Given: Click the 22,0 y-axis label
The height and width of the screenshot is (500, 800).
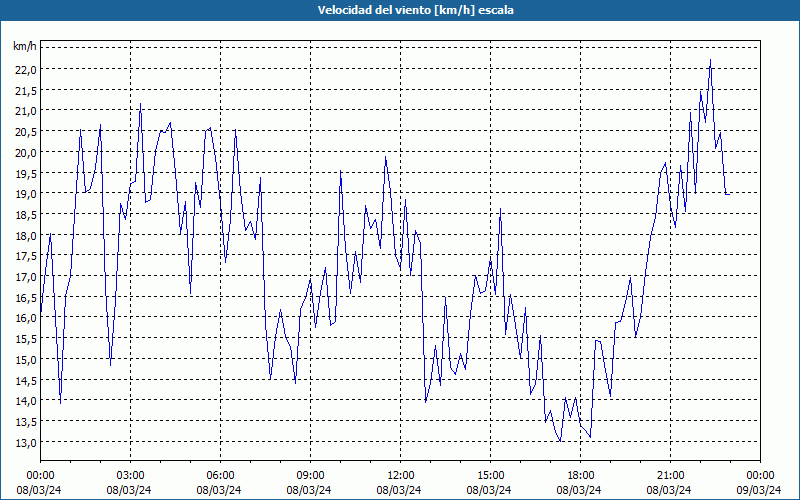Looking at the screenshot, I should (26, 70).
